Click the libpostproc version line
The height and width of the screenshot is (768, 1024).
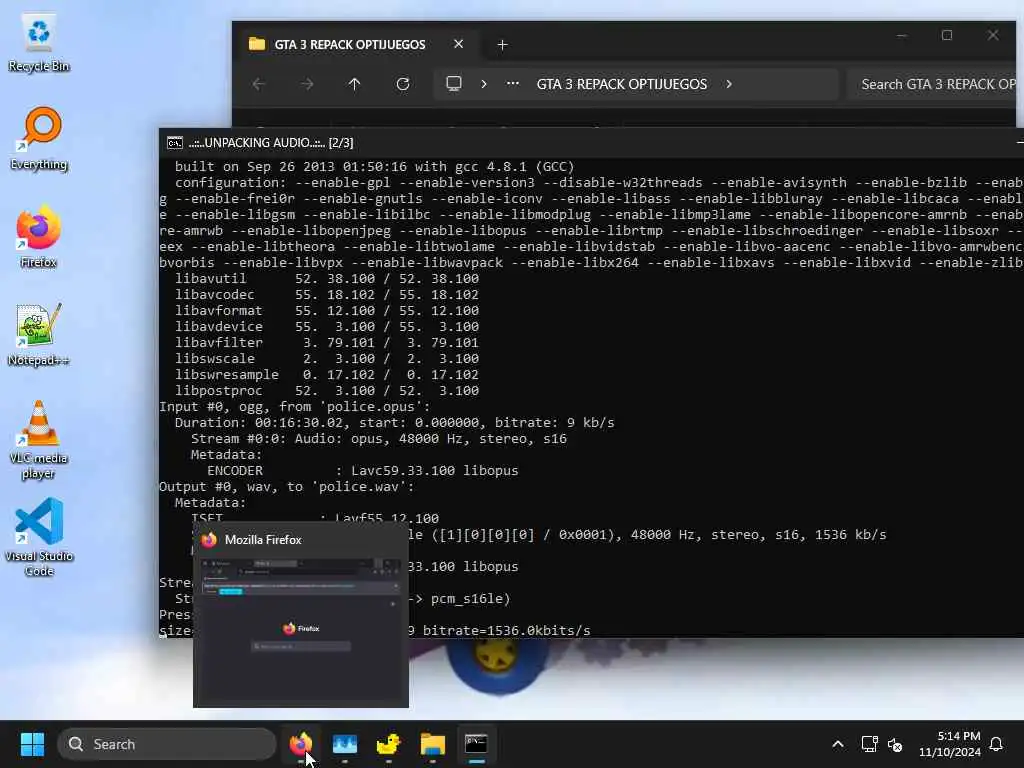(x=327, y=391)
